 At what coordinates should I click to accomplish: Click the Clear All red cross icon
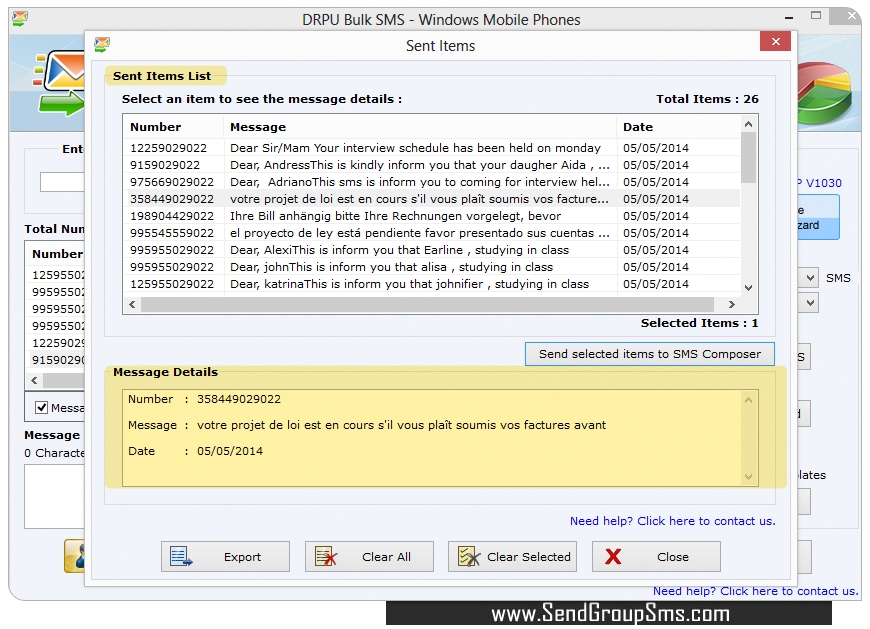326,556
